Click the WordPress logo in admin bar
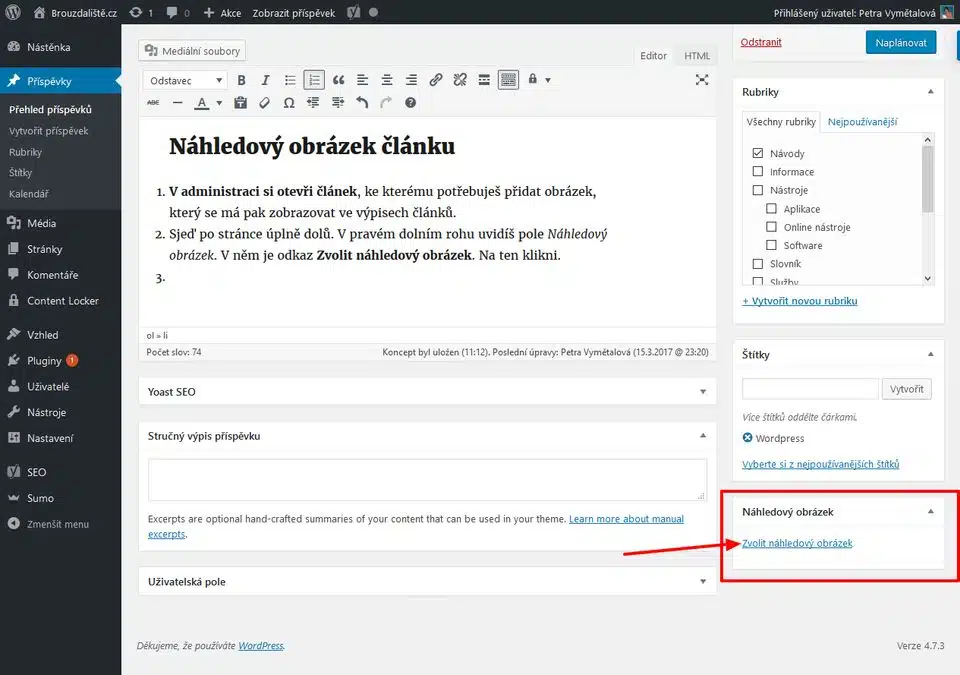 (13, 12)
